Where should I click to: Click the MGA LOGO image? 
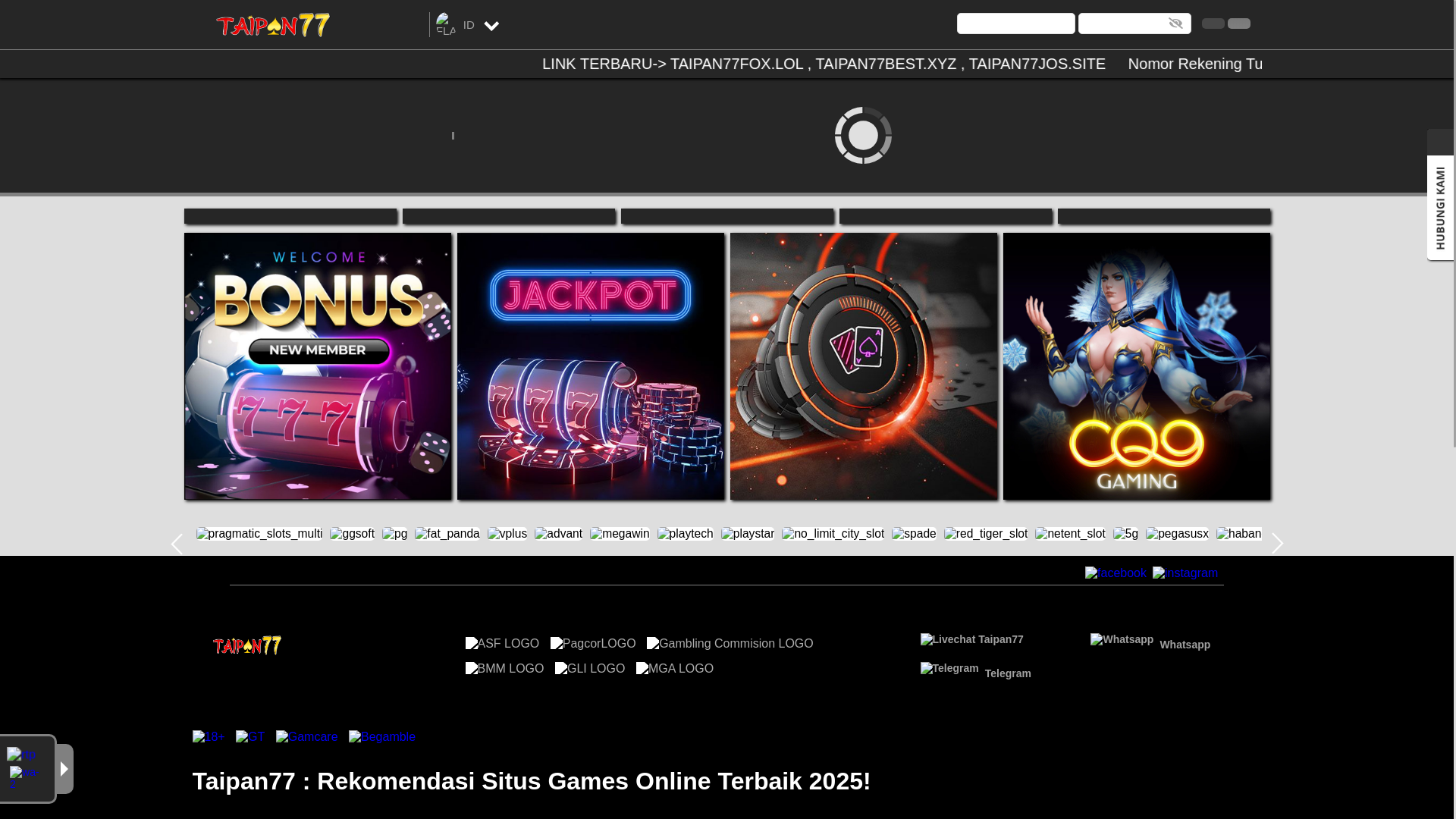pos(675,668)
